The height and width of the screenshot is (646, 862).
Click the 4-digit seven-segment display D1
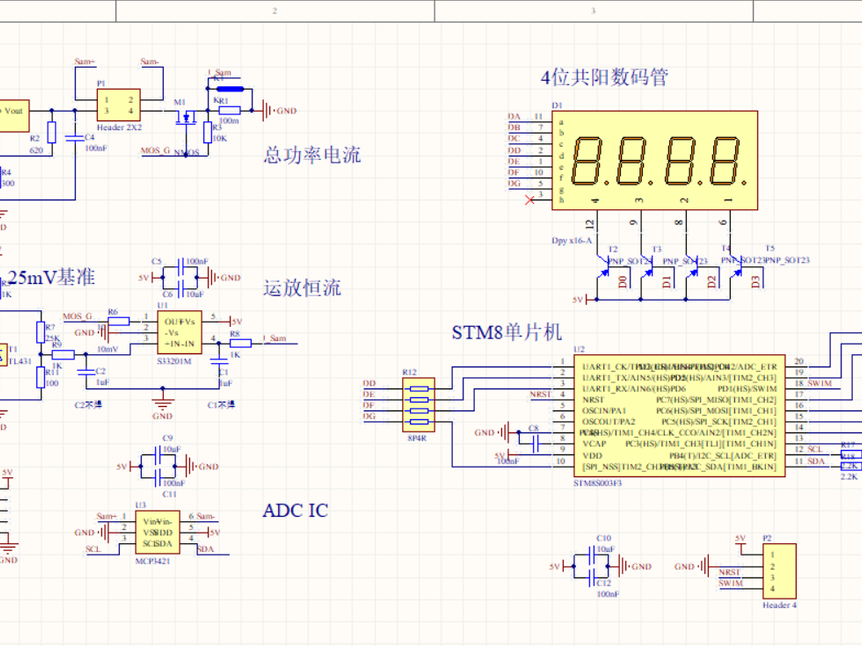point(655,158)
